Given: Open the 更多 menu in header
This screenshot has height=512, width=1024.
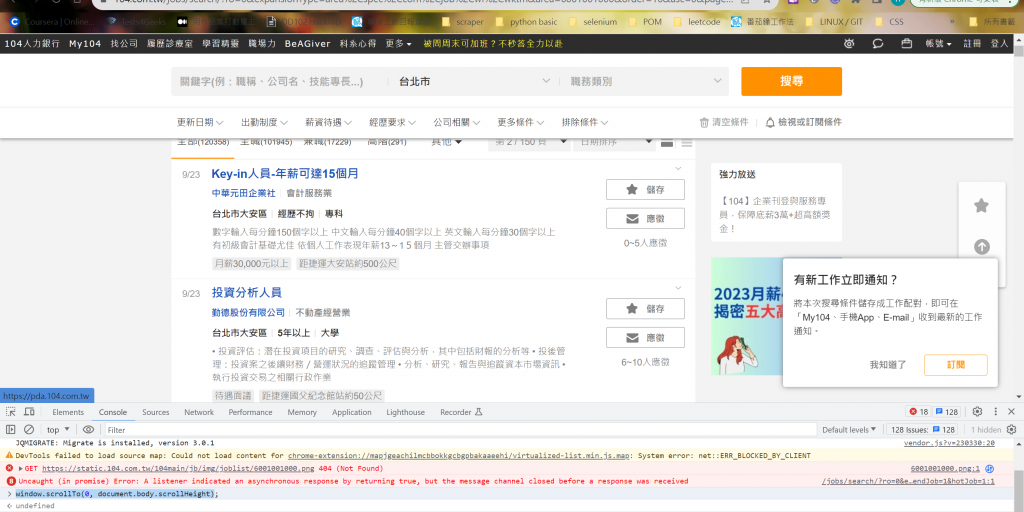Looking at the screenshot, I should [x=398, y=44].
